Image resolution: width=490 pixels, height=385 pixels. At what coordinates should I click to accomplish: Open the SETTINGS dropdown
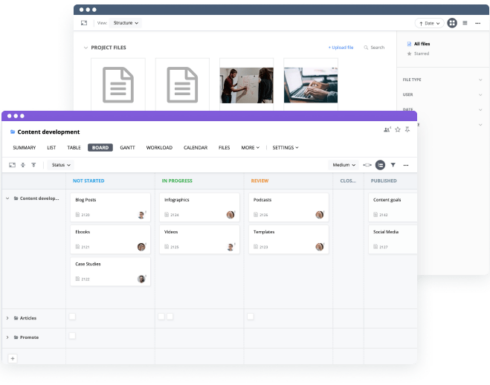[x=285, y=148]
